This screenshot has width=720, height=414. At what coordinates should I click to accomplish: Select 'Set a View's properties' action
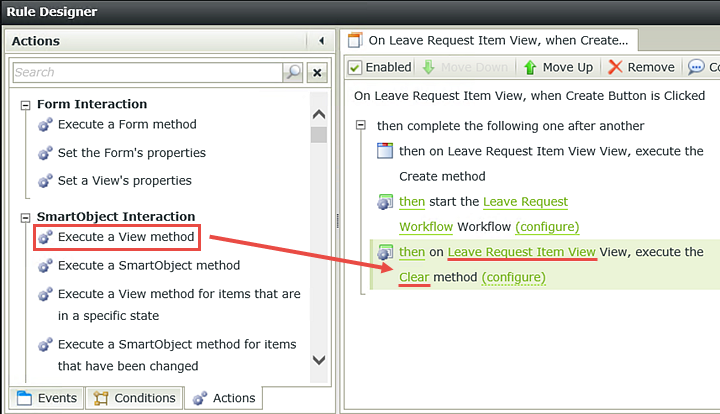pyautogui.click(x=124, y=181)
